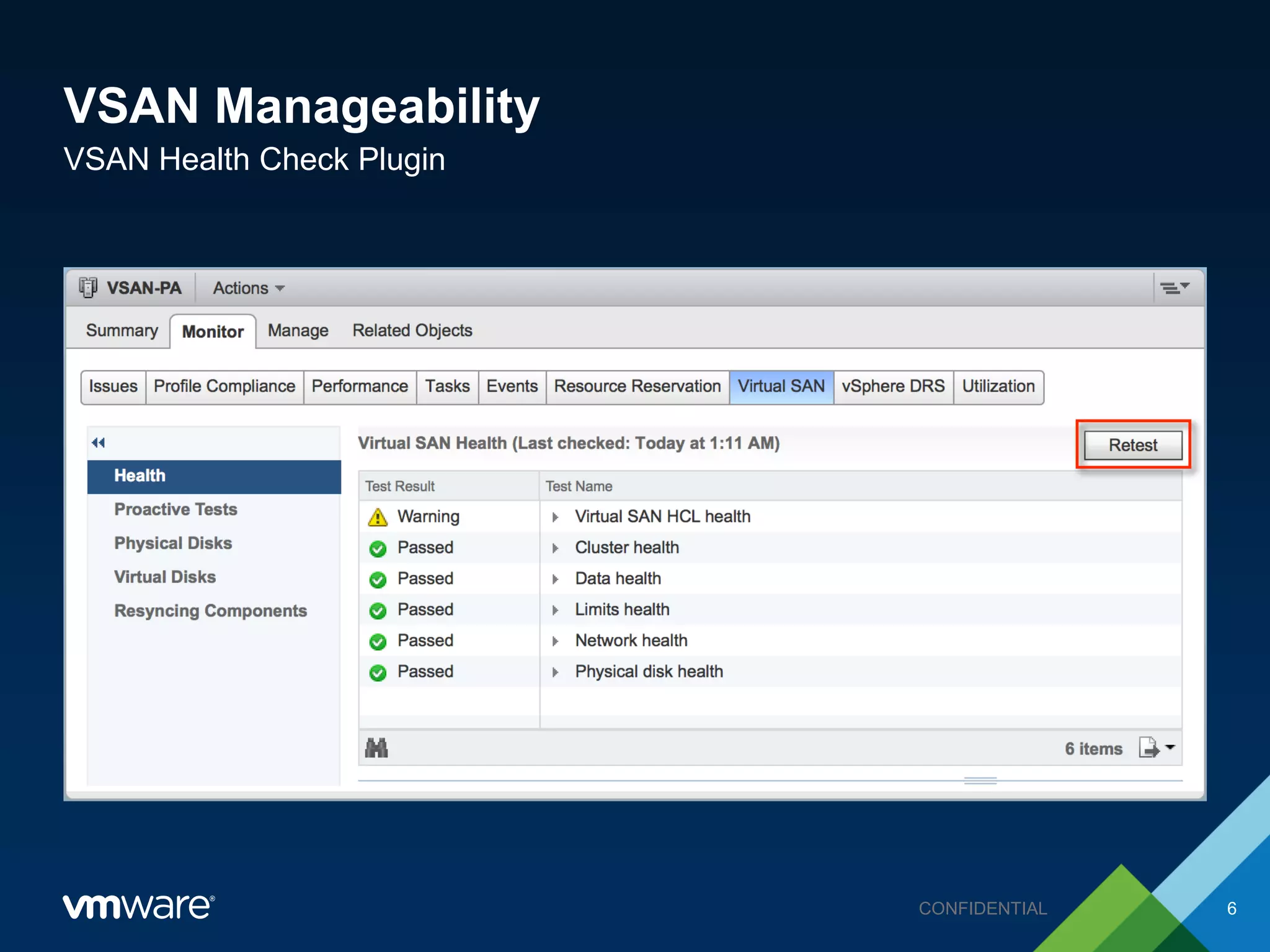Open the Events sub-tab
Viewport: 1270px width, 952px height.
pyautogui.click(x=512, y=387)
